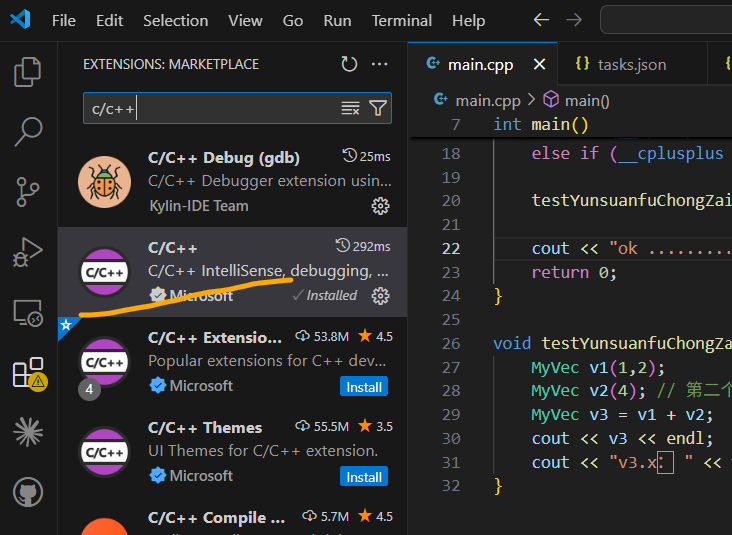Click the EXTENSIONS: MARKETPLACE panel title

tap(171, 64)
